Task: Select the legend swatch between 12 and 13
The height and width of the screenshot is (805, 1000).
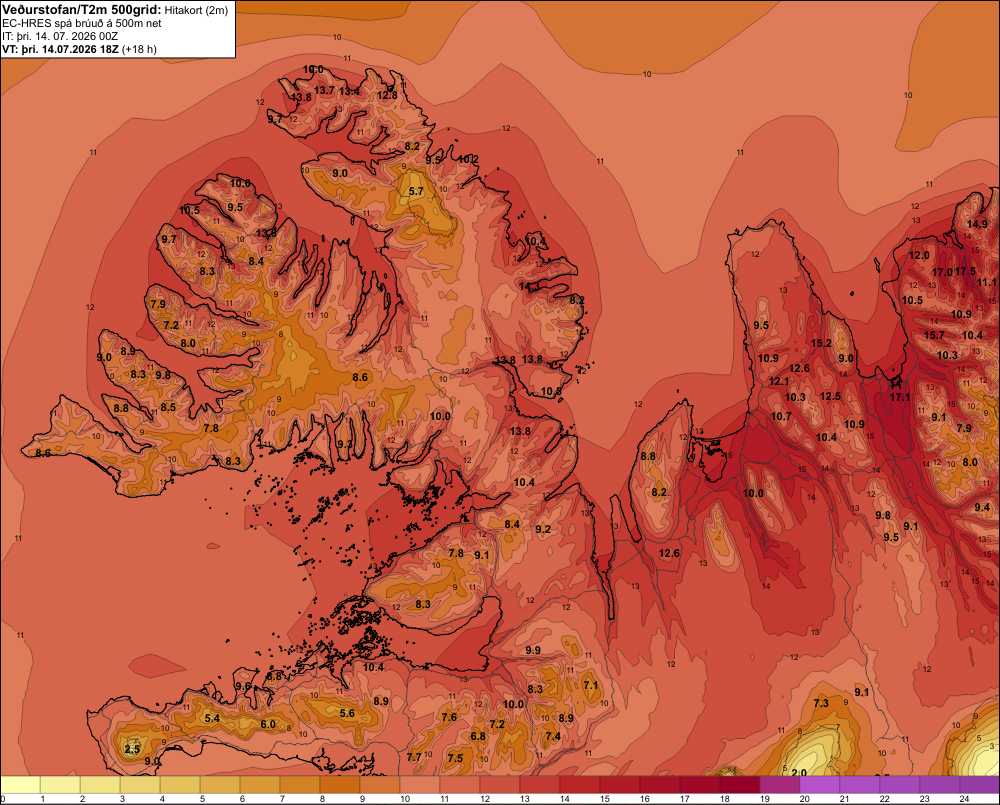Action: coord(500,785)
